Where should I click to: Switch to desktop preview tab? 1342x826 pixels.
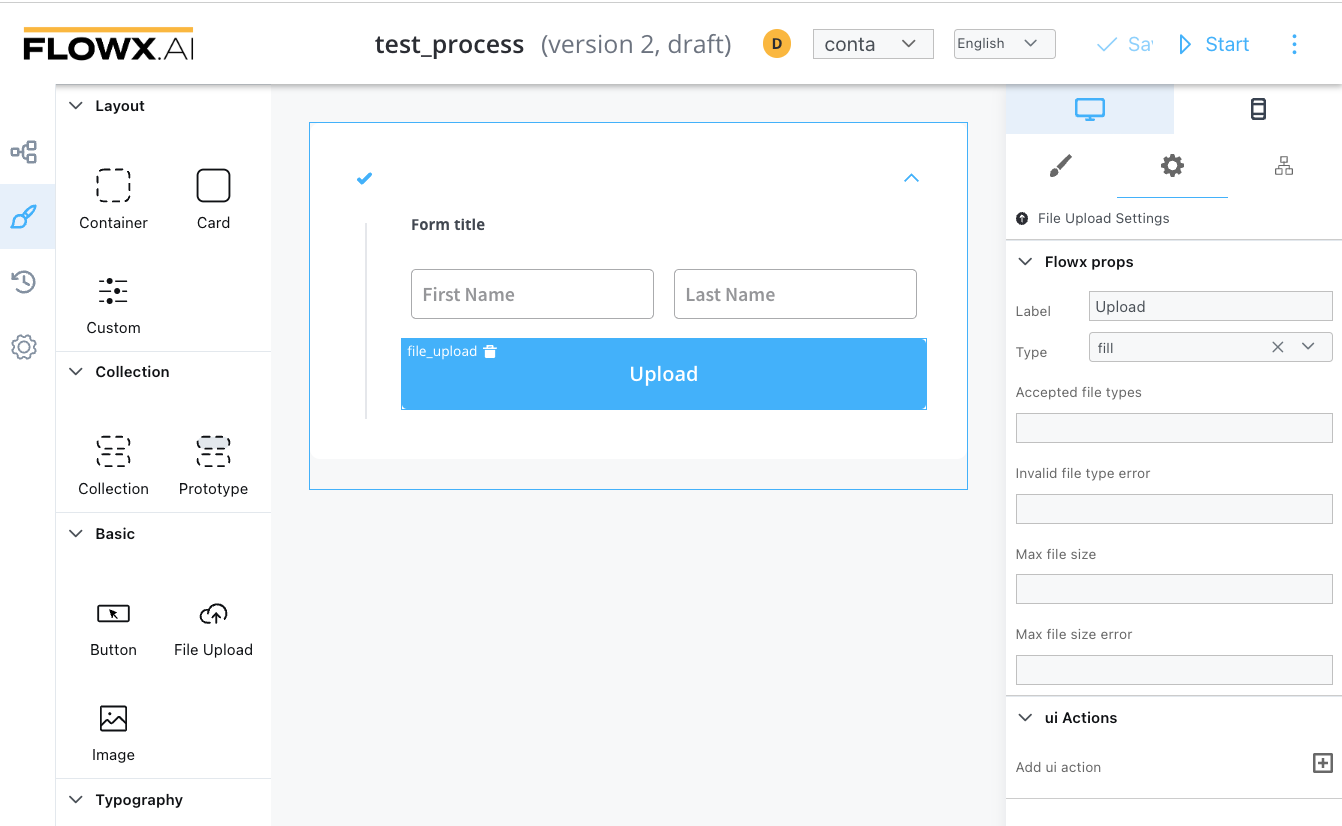coord(1089,109)
